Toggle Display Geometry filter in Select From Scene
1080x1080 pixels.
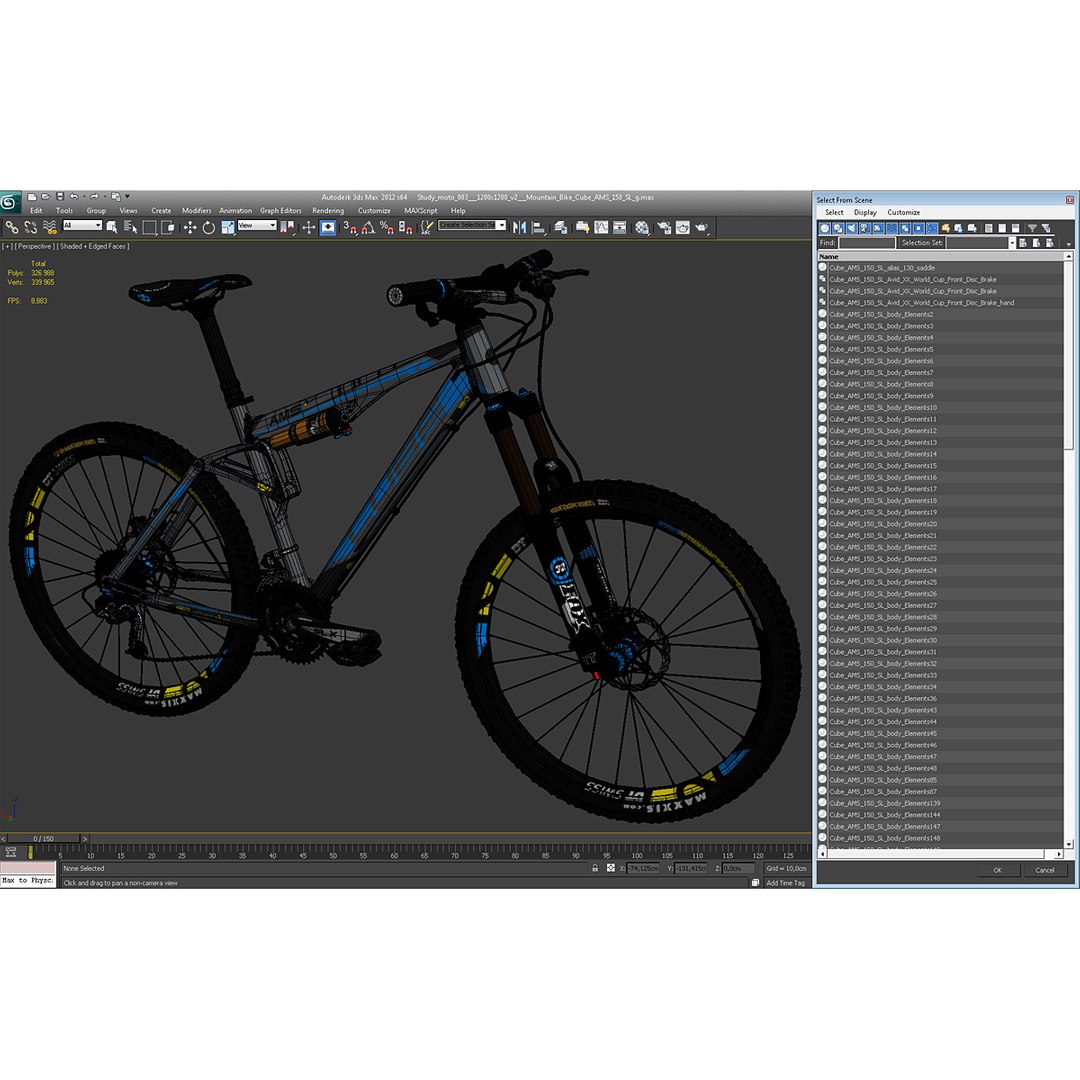[x=824, y=228]
